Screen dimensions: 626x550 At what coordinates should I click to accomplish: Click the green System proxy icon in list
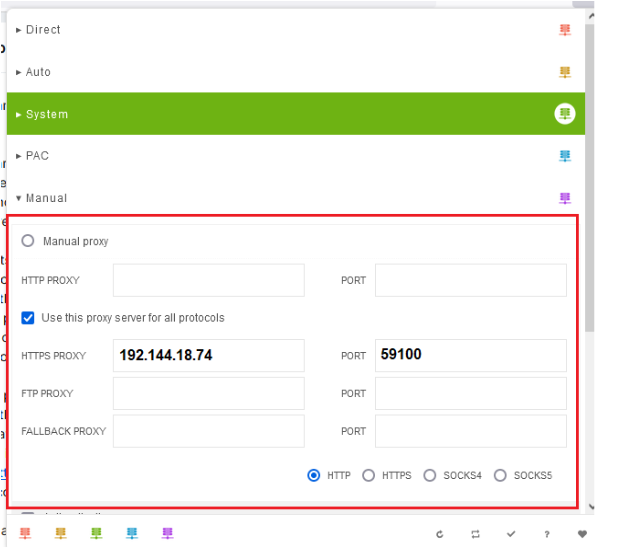(565, 114)
